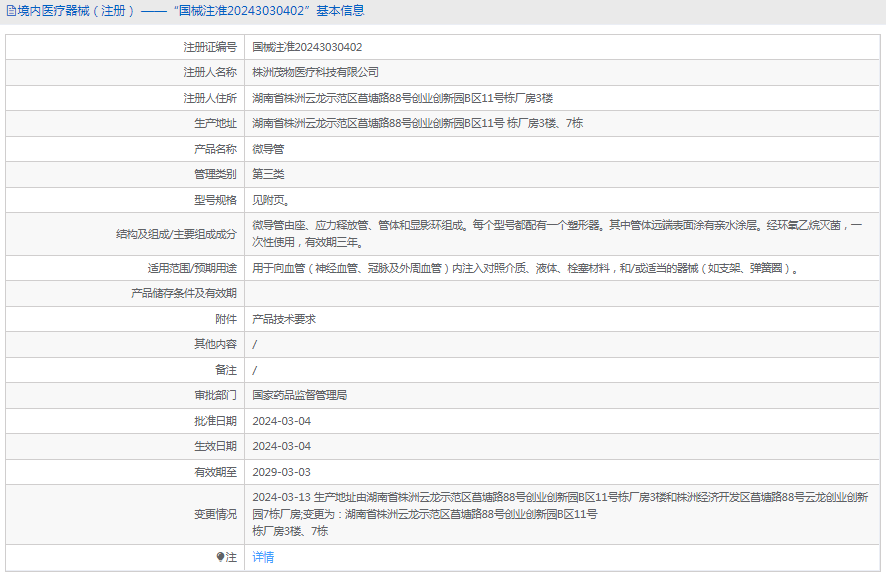Image resolution: width=886 pixels, height=578 pixels.
Task: Select company name 株洲茂物医疗科技有限公司
Action: (x=315, y=72)
